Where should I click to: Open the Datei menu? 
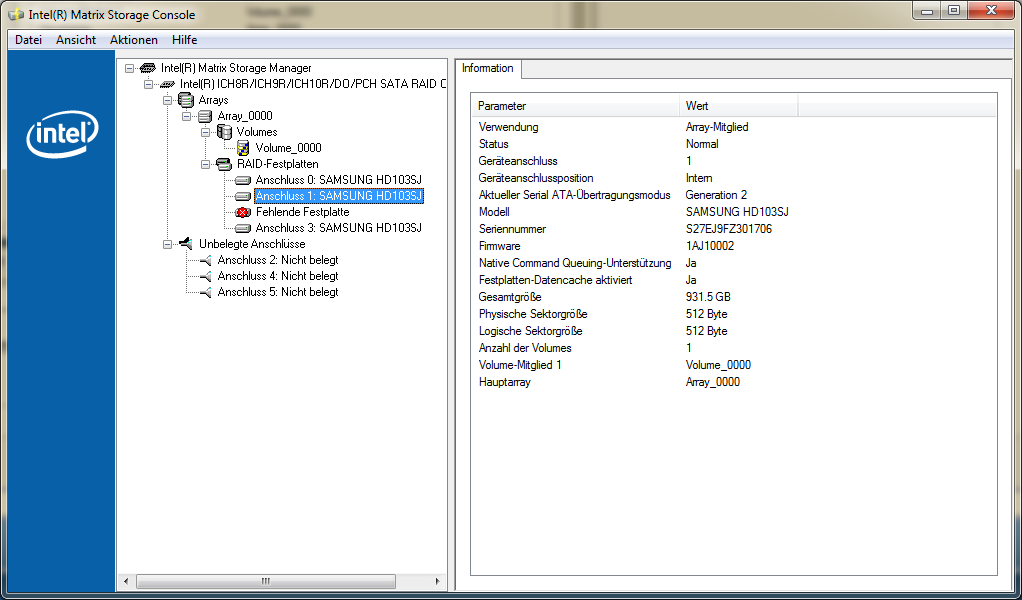pyautogui.click(x=28, y=40)
